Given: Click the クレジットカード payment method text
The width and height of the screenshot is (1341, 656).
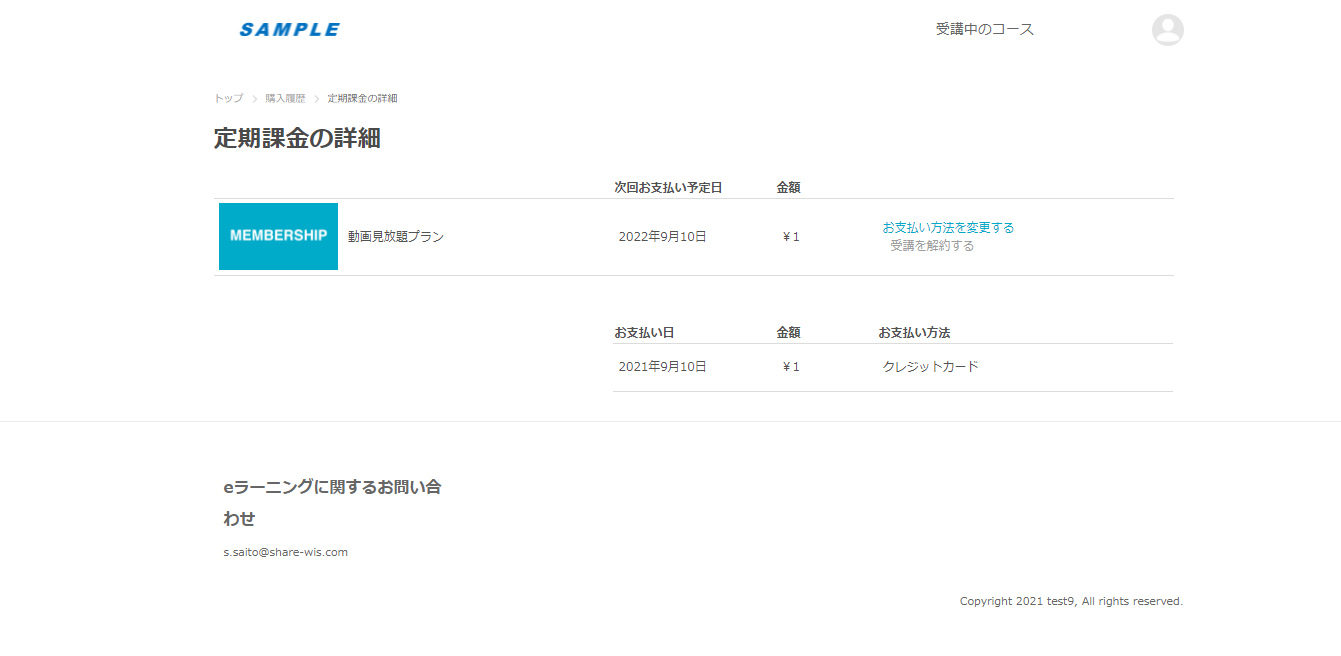Looking at the screenshot, I should [x=930, y=367].
